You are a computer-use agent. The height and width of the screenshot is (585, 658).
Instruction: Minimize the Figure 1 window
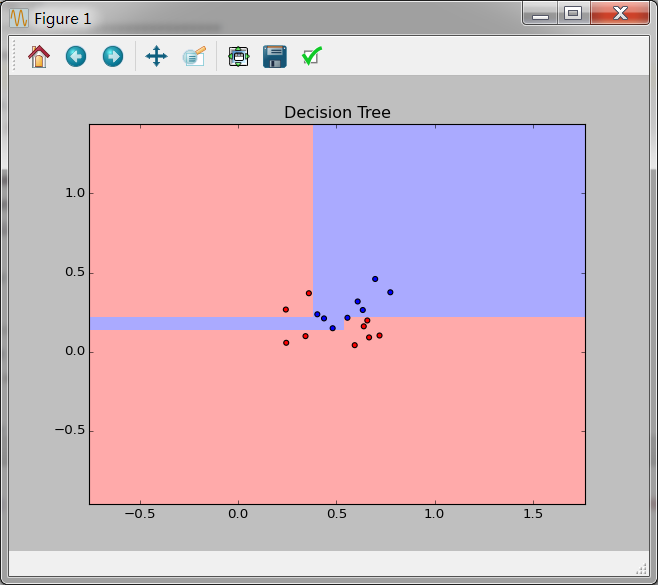(x=540, y=13)
